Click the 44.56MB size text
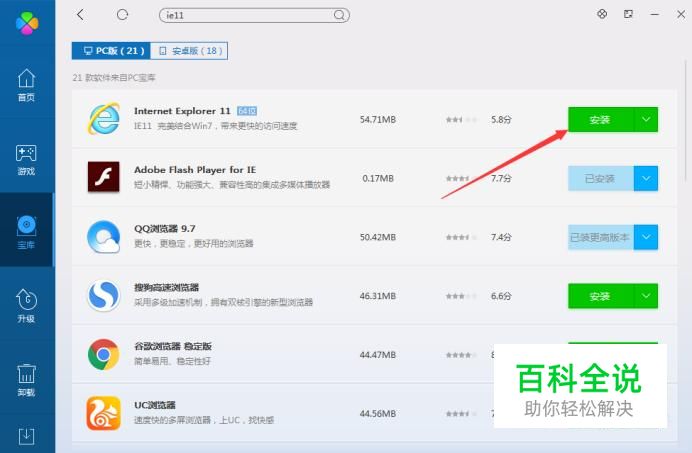 coord(378,414)
